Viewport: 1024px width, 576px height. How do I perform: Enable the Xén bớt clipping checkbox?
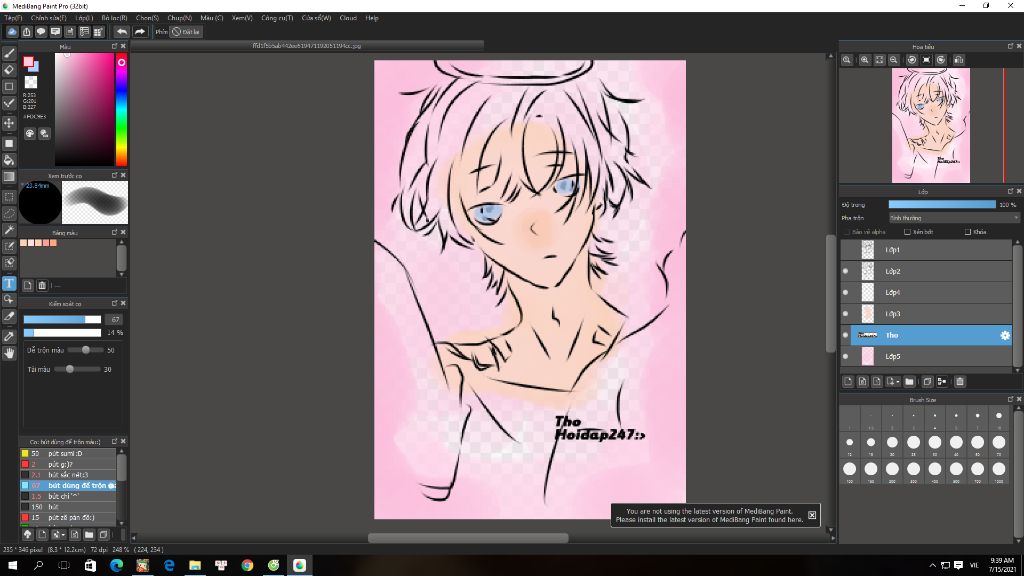pyautogui.click(x=907, y=232)
